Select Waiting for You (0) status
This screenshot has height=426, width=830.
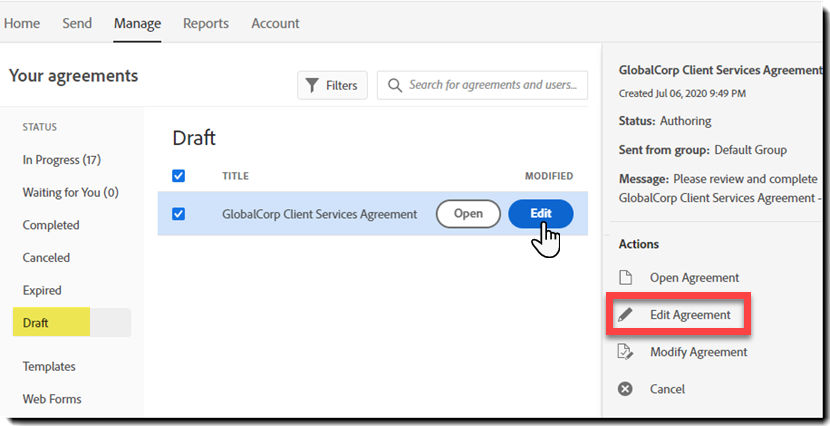pyautogui.click(x=70, y=193)
